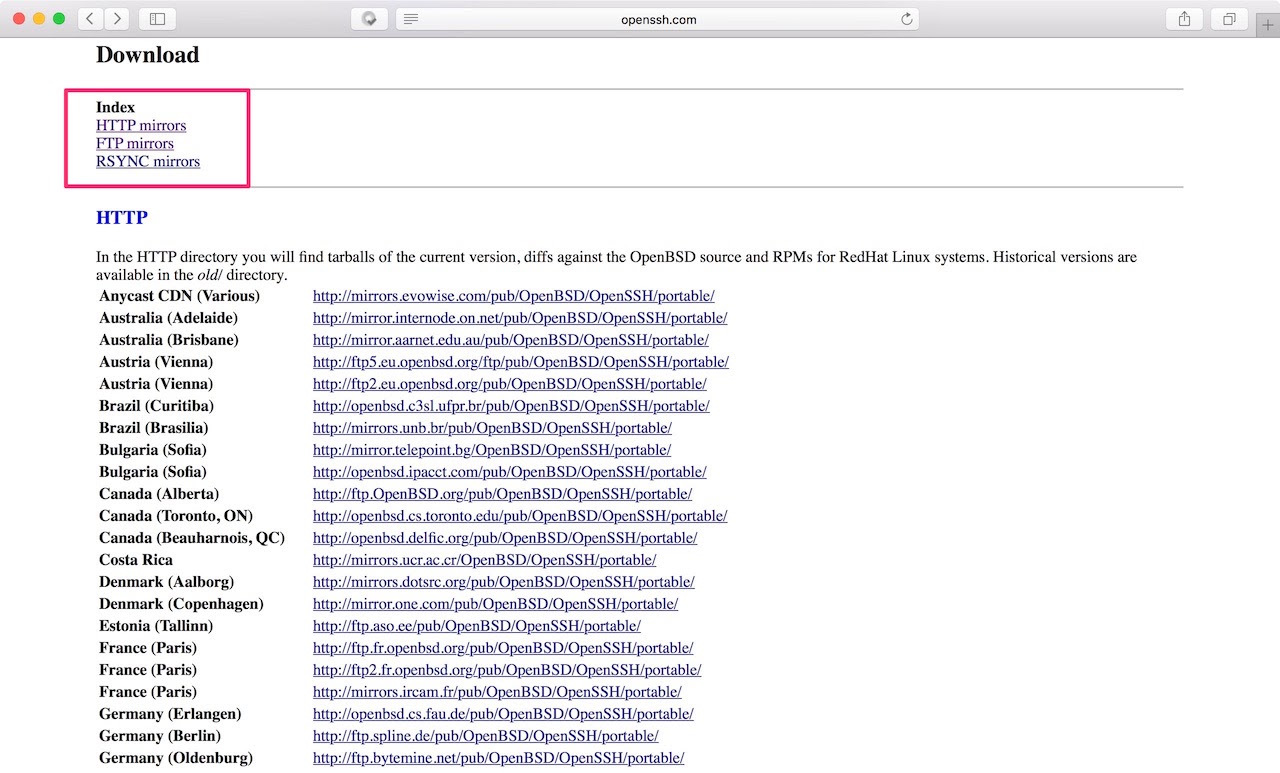Click the Canada (Toronto, ON) label
Viewport: 1280px width, 773px height.
(x=176, y=516)
